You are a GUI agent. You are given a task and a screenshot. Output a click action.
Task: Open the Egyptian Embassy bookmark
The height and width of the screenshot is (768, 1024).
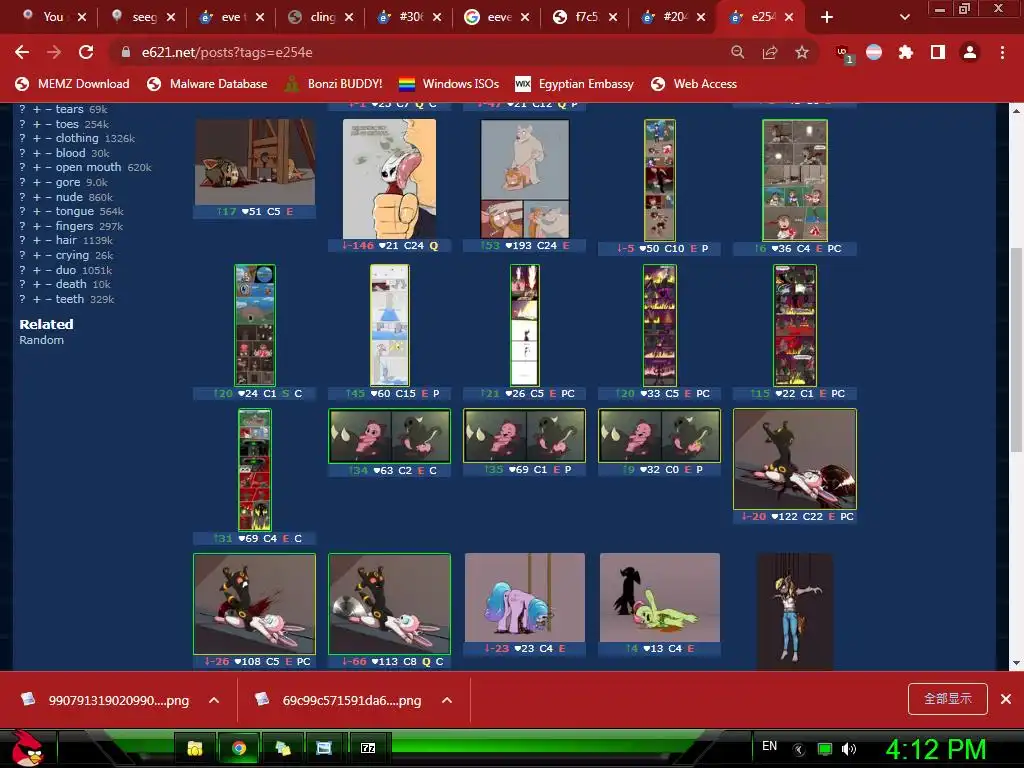575,84
